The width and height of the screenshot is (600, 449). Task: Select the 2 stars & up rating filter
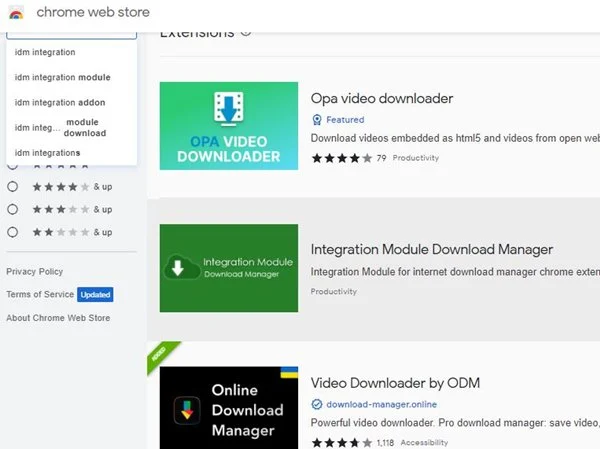click(x=13, y=232)
